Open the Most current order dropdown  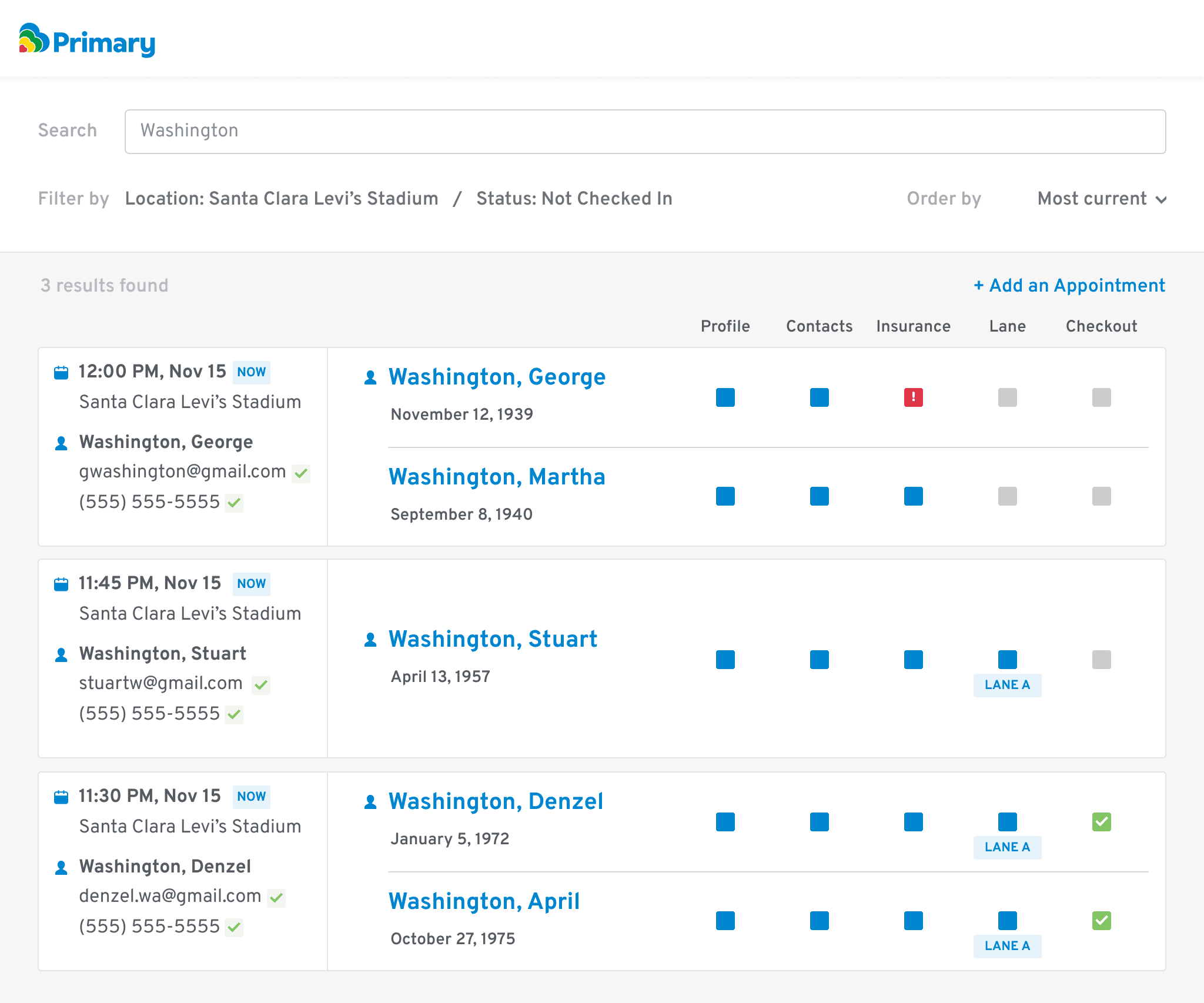pos(1101,199)
